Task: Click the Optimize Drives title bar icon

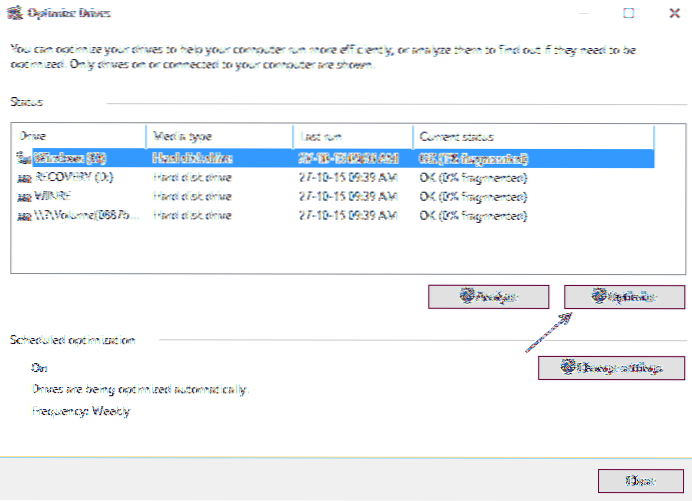Action: 17,14
